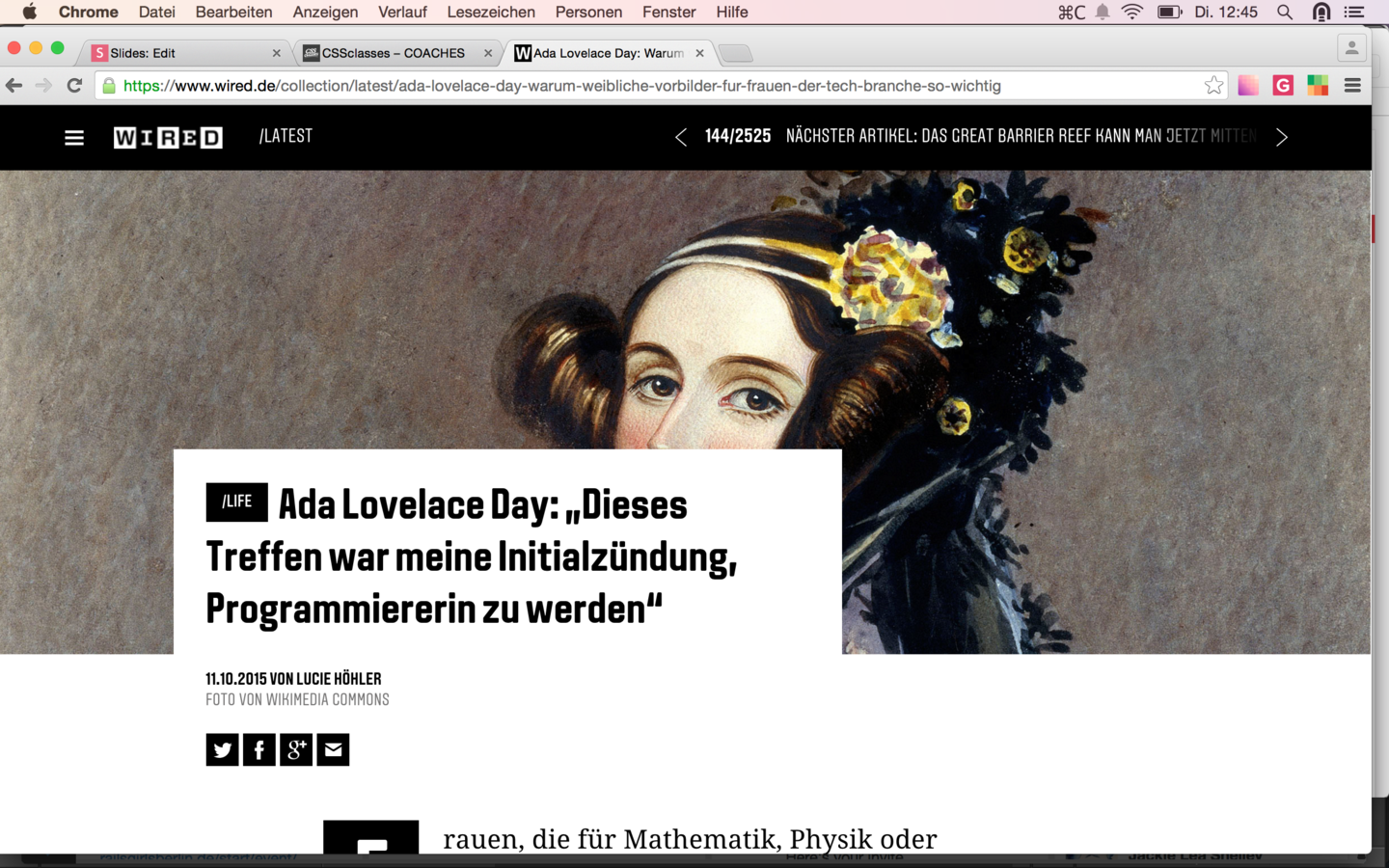Screen dimensions: 1389x868
Task: Open Spotlight search in menu bar
Action: point(1285,13)
